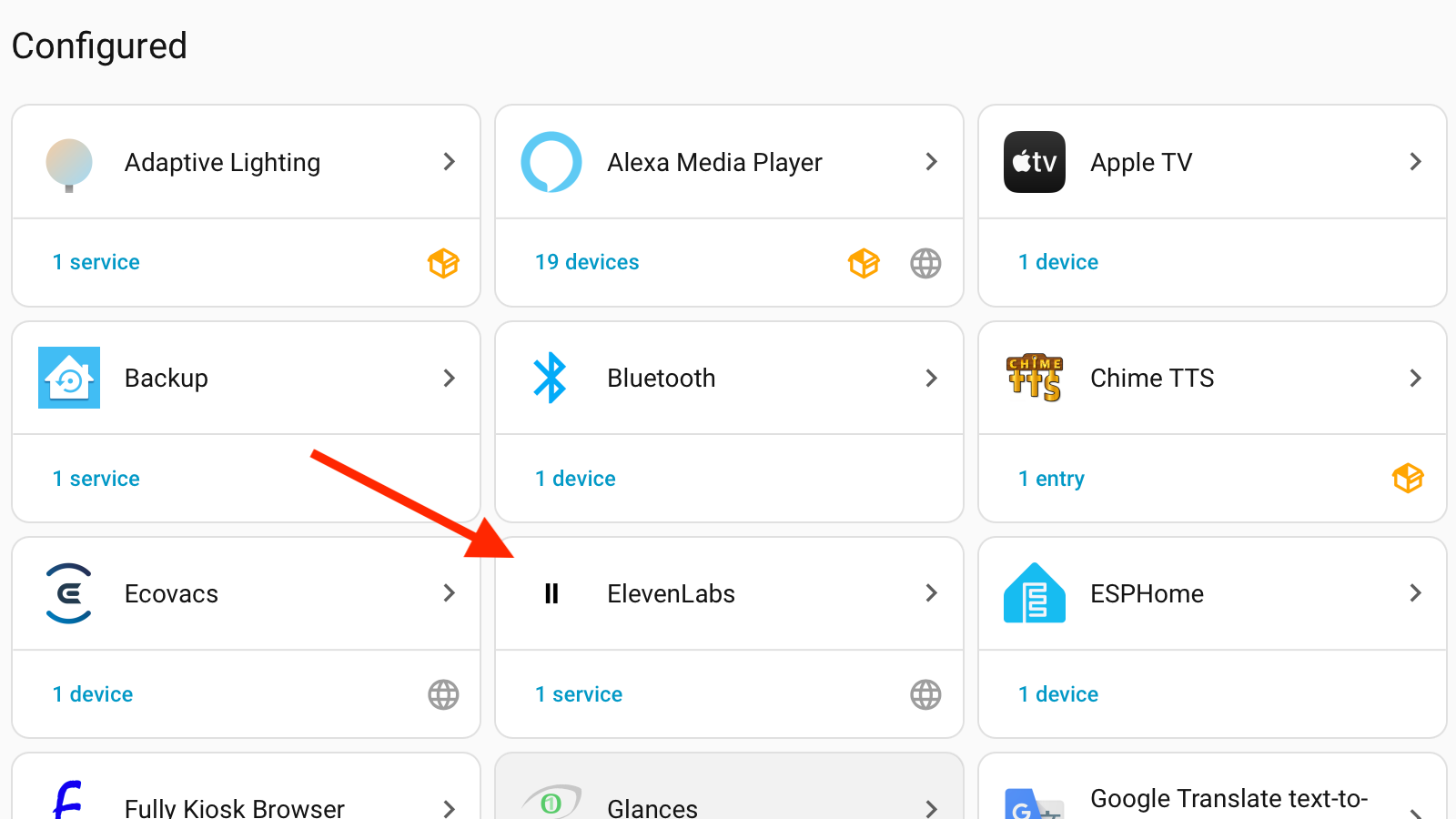This screenshot has height=819, width=1456.
Task: Click cloud globe icon on ElevenLabs card
Action: pos(925,694)
